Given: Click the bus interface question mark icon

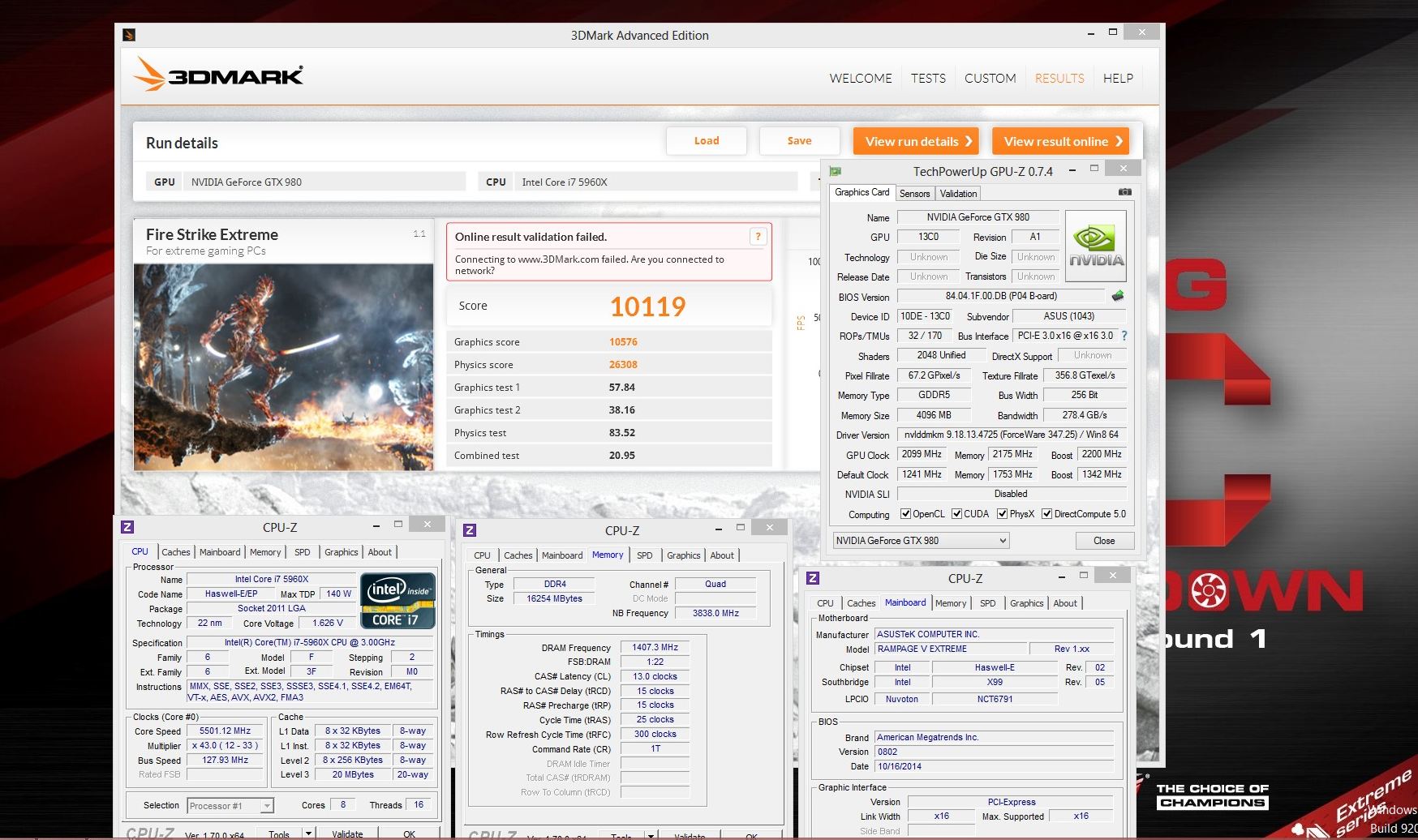Looking at the screenshot, I should coord(1124,336).
